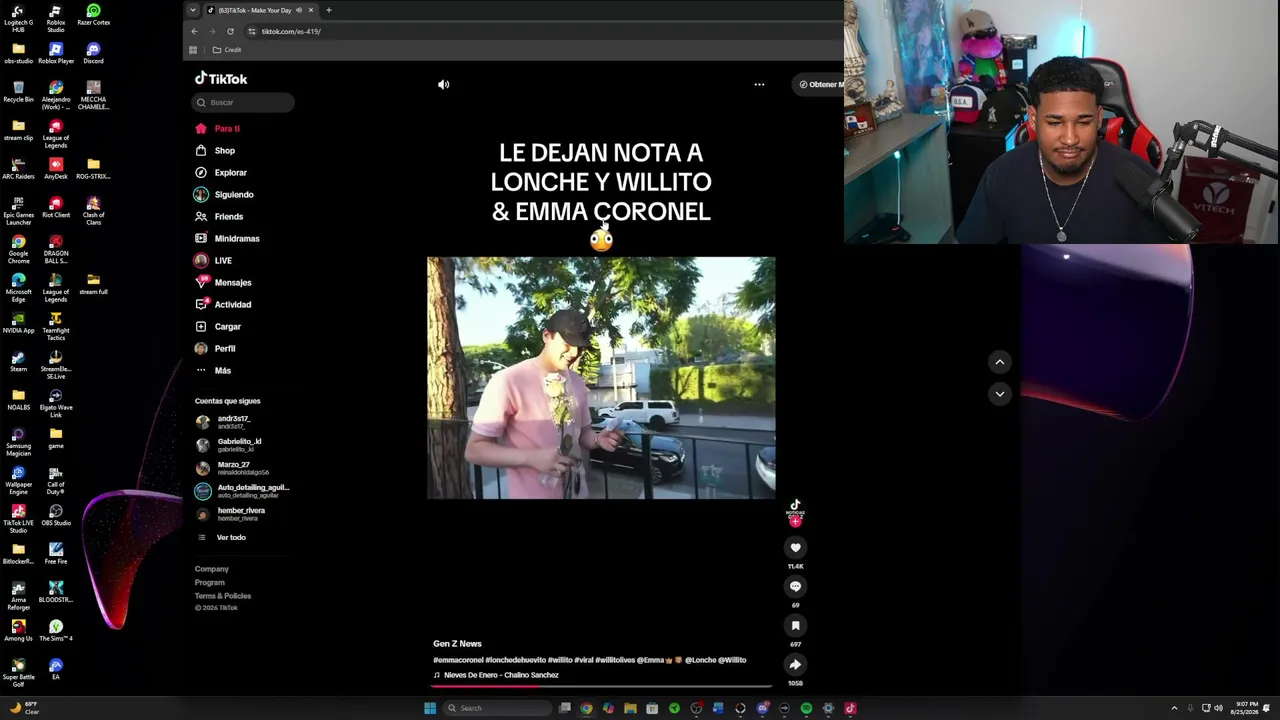Open the Windows Start menu
Viewport: 1280px width, 720px height.
tap(430, 708)
